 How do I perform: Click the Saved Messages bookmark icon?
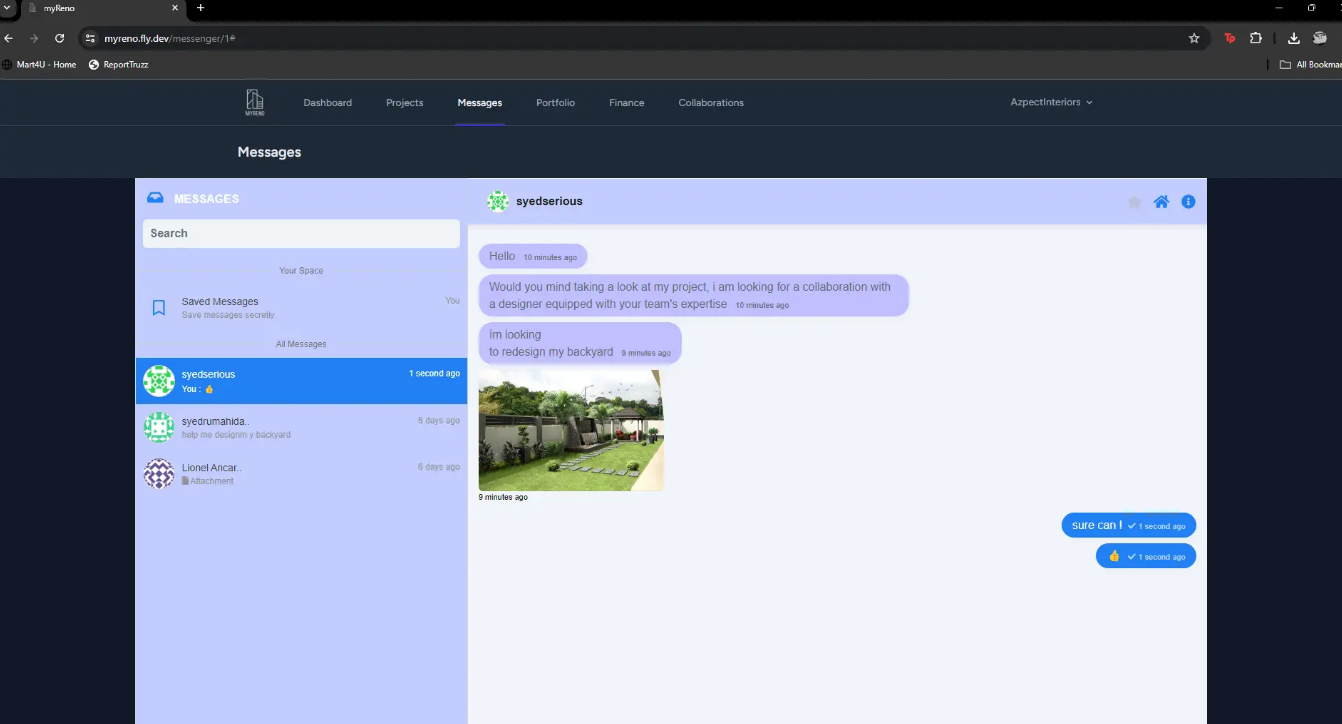[x=158, y=308]
